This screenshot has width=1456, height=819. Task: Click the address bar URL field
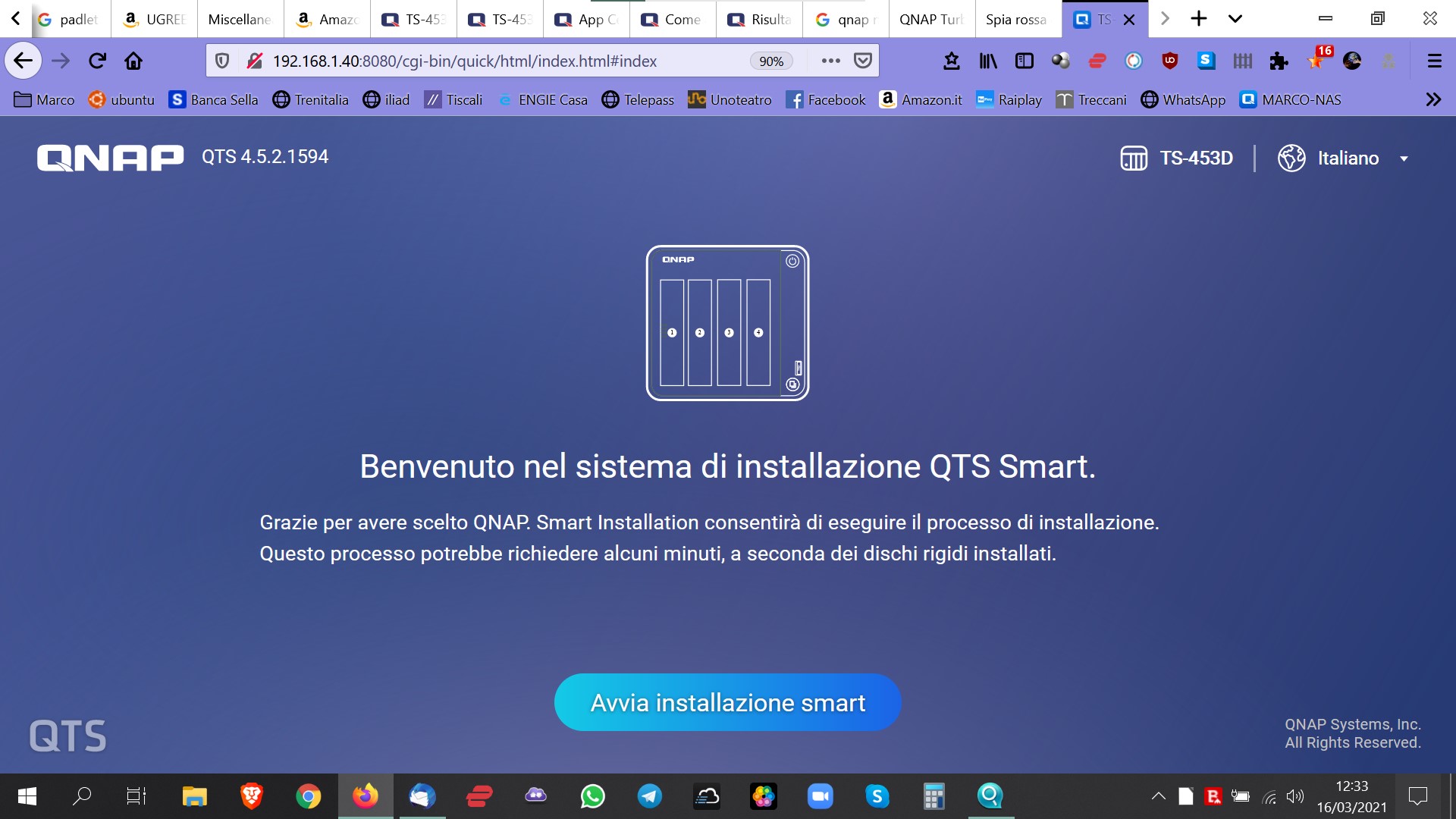[485, 61]
